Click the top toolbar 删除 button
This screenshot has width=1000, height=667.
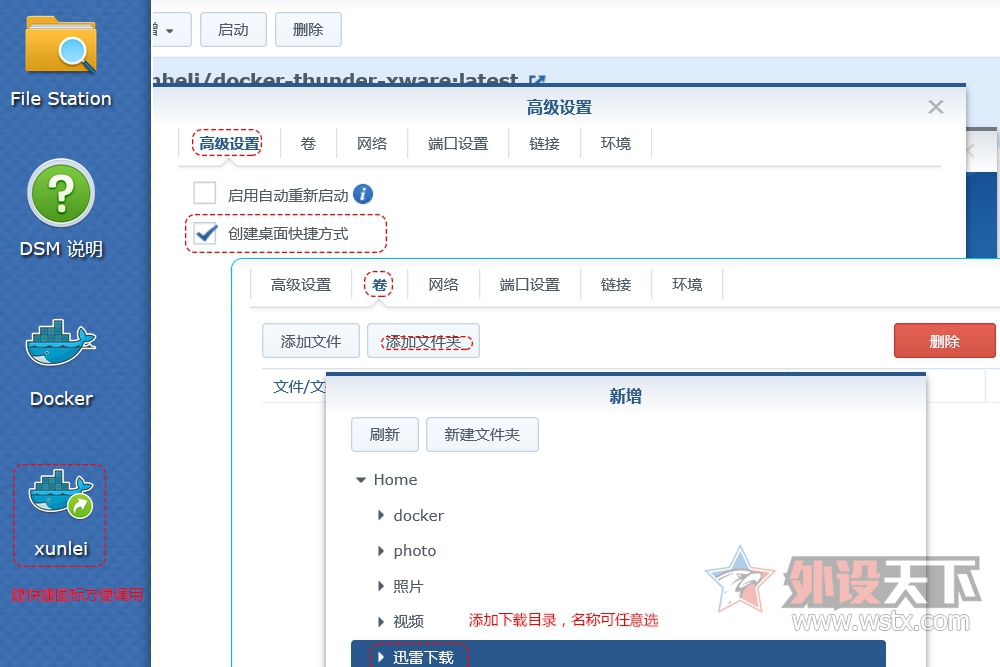pos(308,30)
